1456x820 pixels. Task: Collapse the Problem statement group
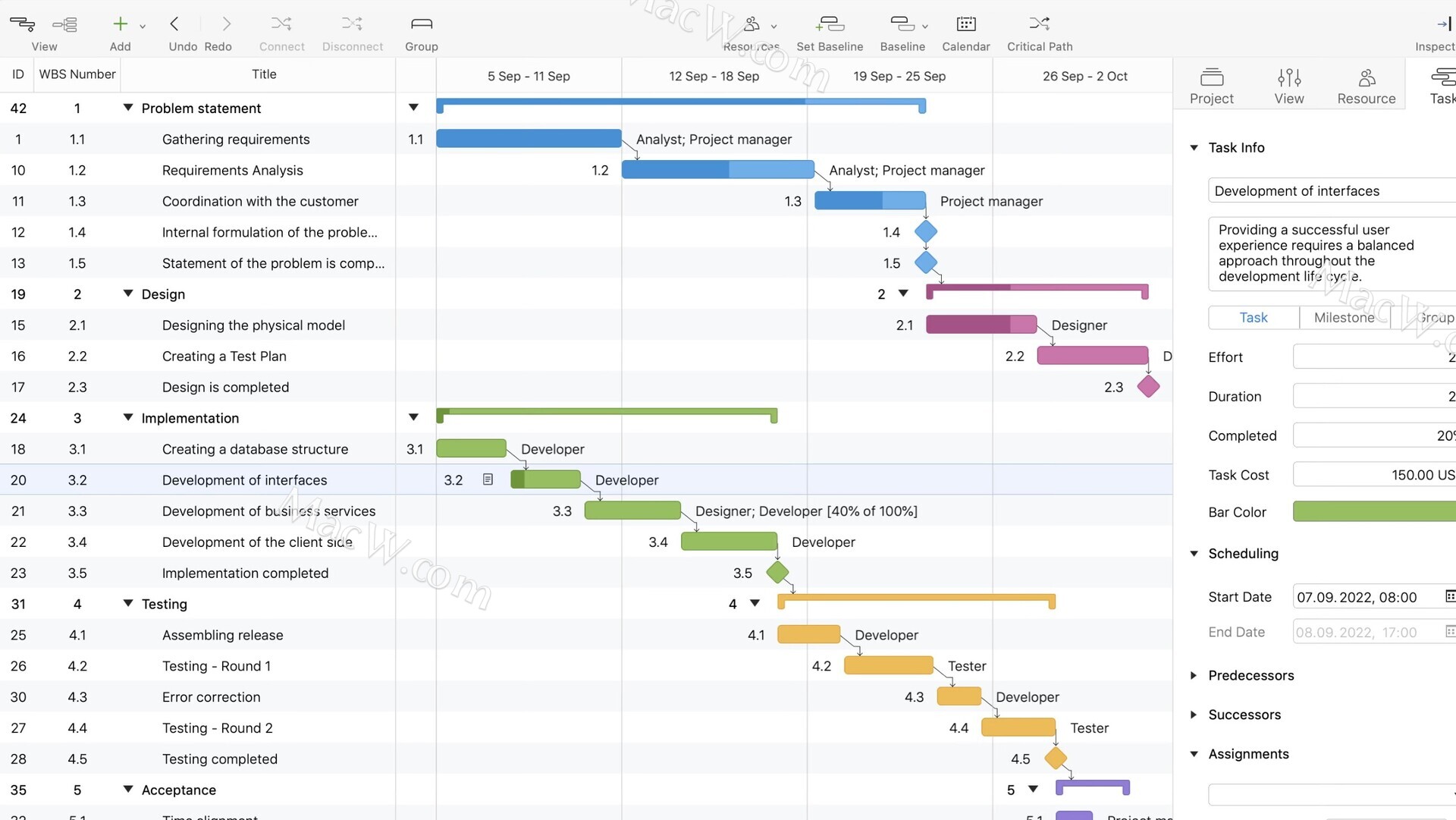click(127, 108)
